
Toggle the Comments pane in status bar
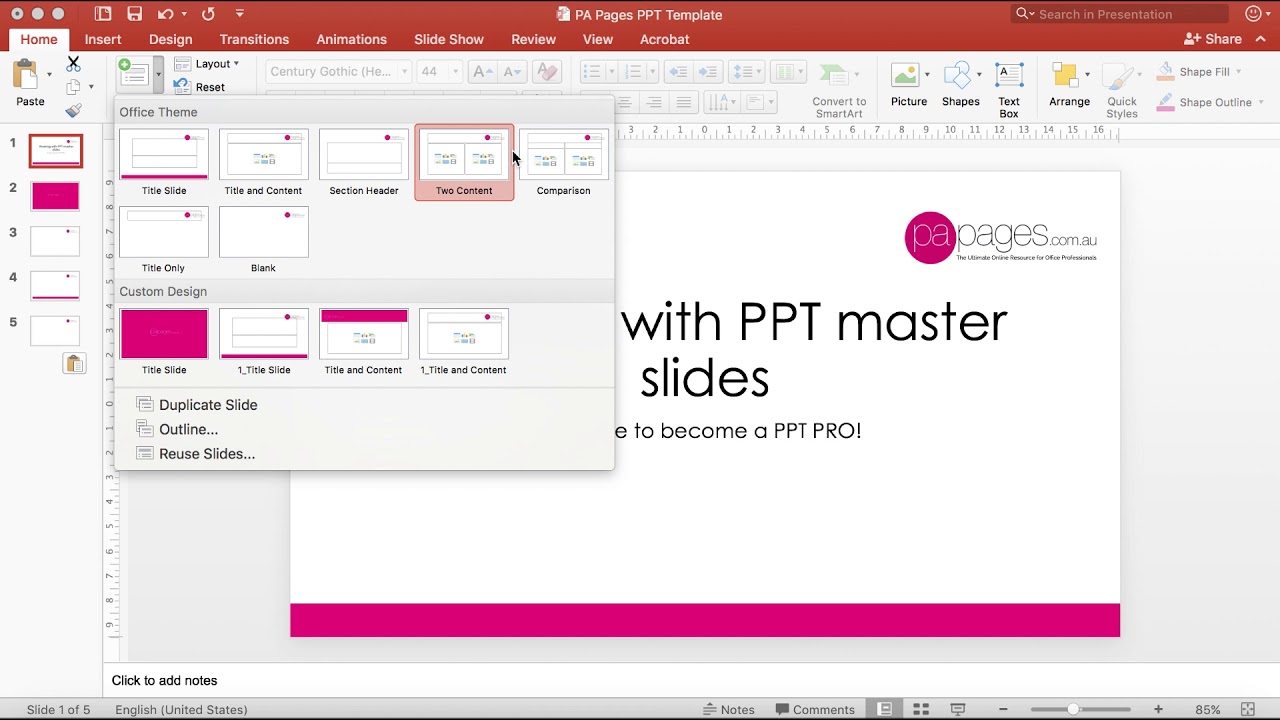click(x=815, y=709)
